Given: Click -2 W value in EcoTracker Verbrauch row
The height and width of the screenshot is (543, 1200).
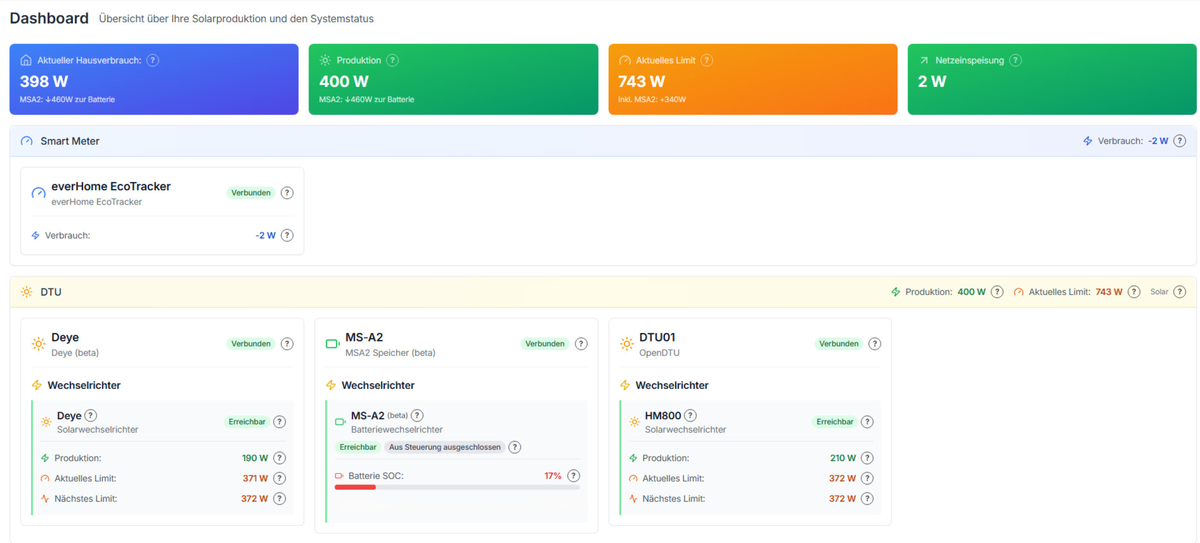Looking at the screenshot, I should (x=265, y=236).
